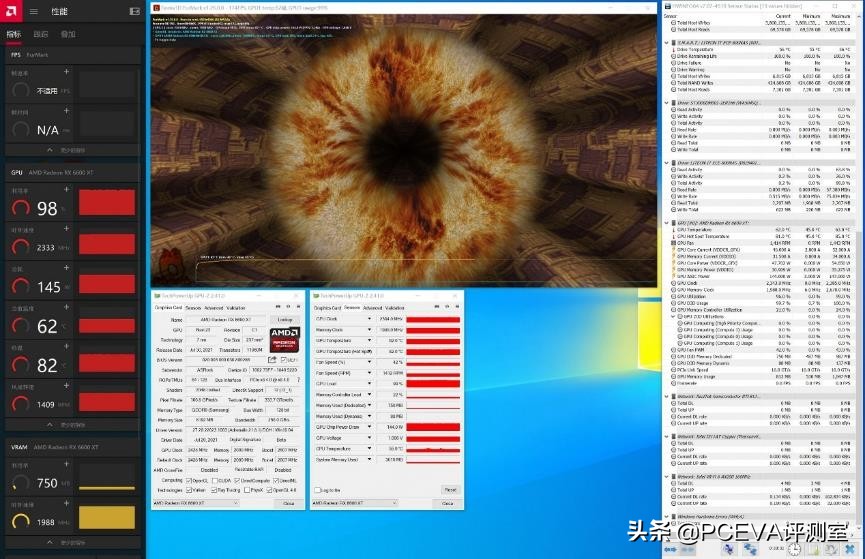Collapse the GPU metrics section below 1409 RPM
The width and height of the screenshot is (865, 559).
(x=50, y=425)
